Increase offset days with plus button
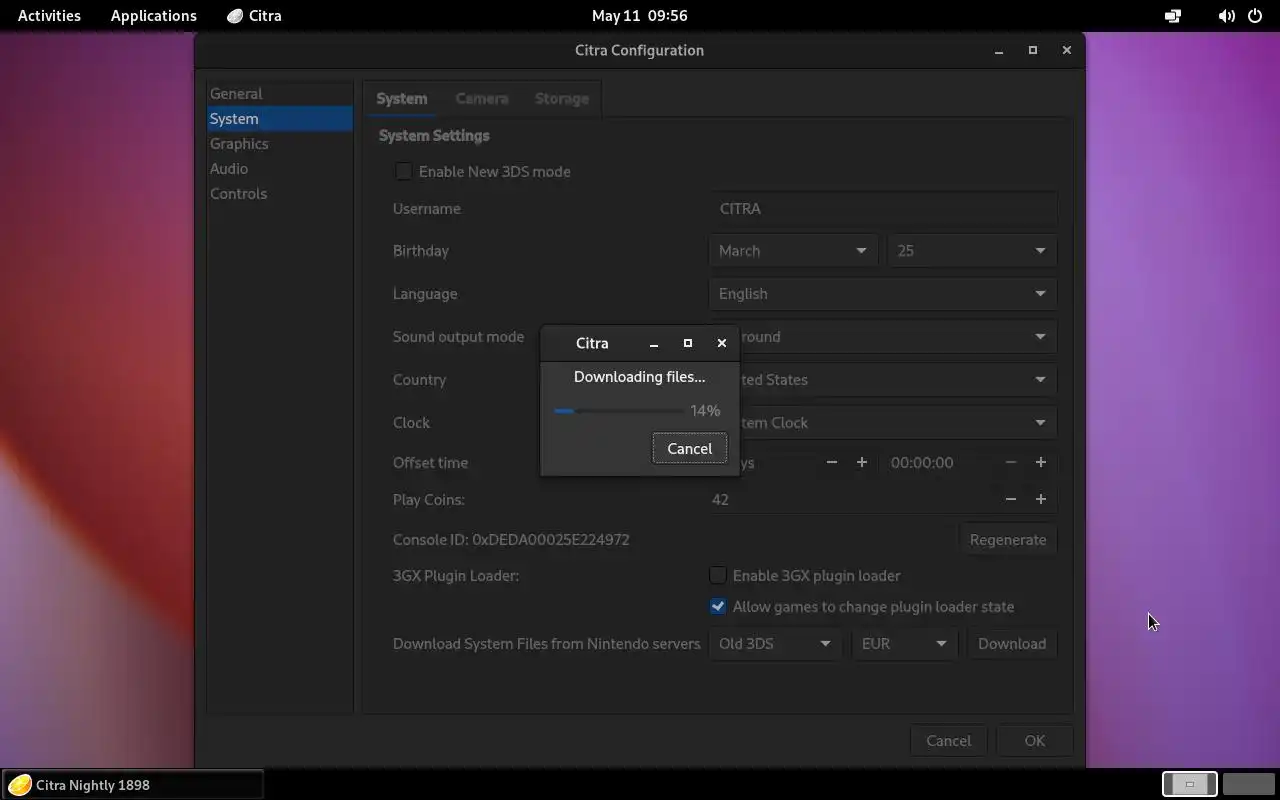Viewport: 1280px width, 800px height. 862,462
